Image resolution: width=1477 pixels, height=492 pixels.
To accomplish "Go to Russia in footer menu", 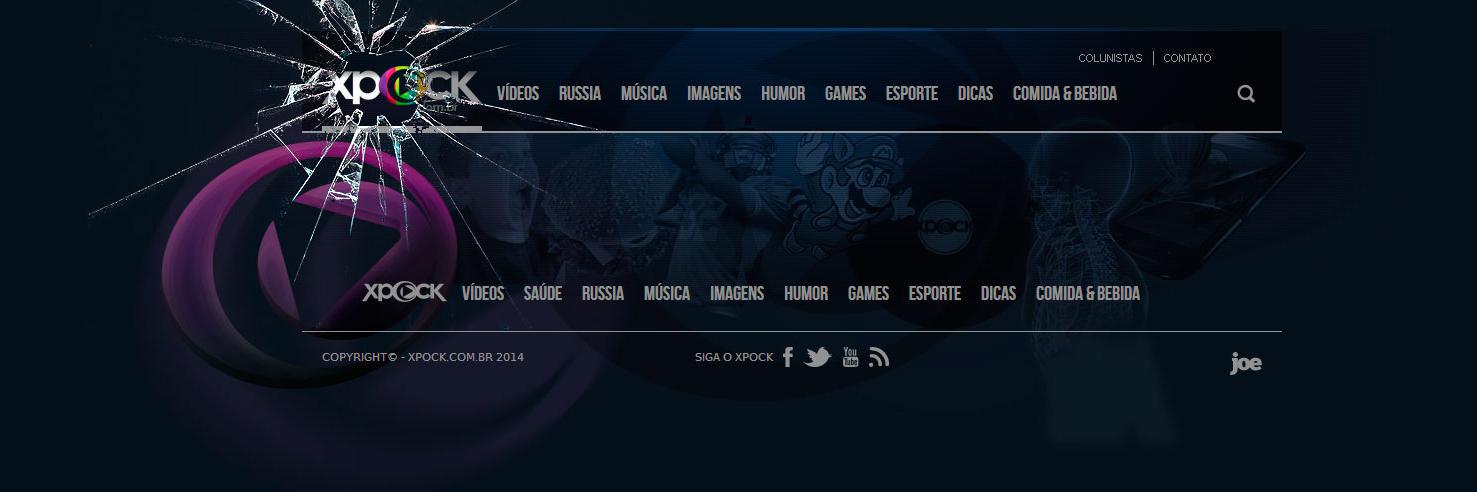I will pyautogui.click(x=603, y=294).
